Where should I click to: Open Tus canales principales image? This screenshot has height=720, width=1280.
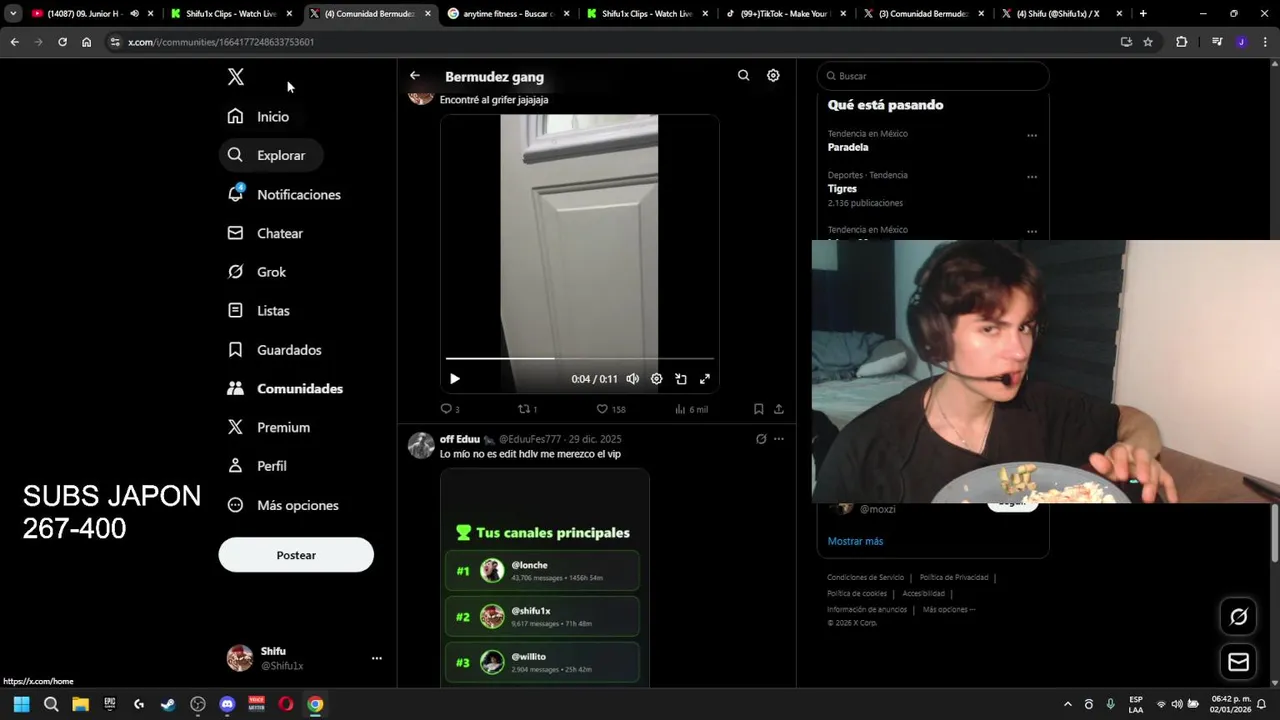[545, 578]
